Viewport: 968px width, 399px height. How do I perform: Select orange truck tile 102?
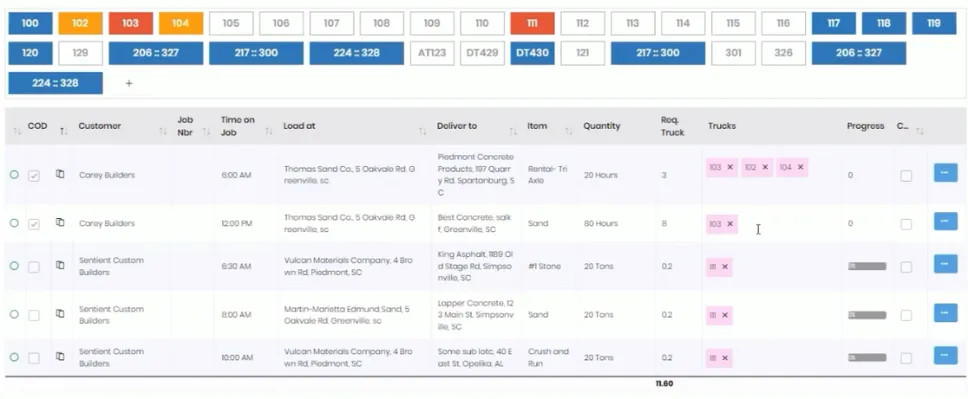[x=80, y=23]
